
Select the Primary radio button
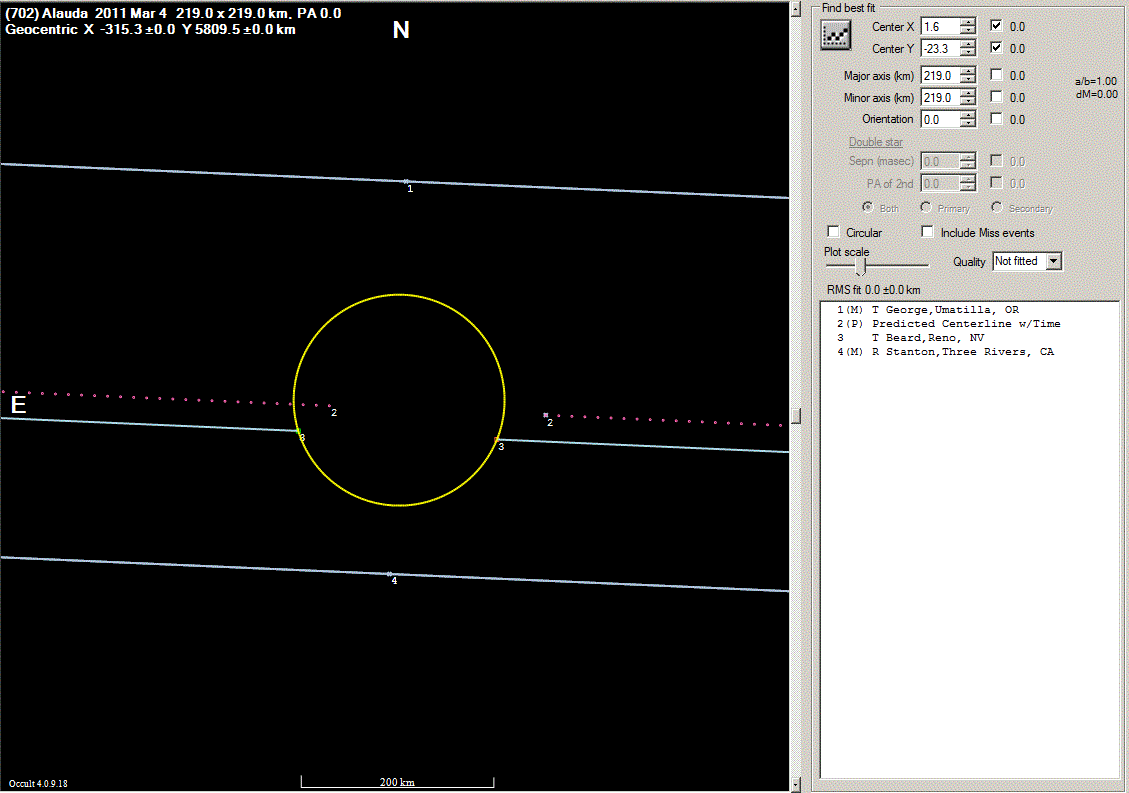(x=926, y=207)
